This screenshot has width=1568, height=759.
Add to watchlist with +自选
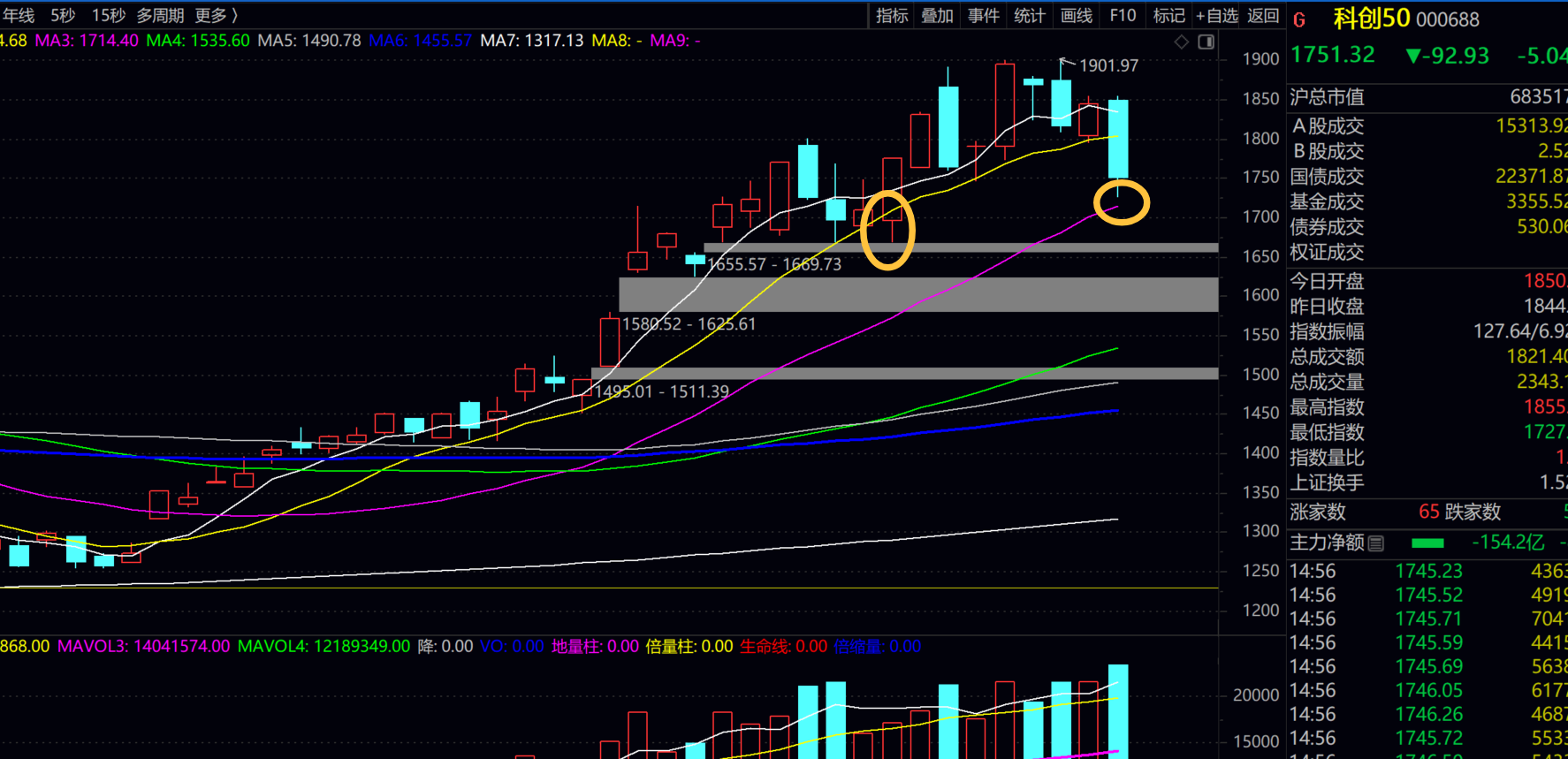point(1217,15)
